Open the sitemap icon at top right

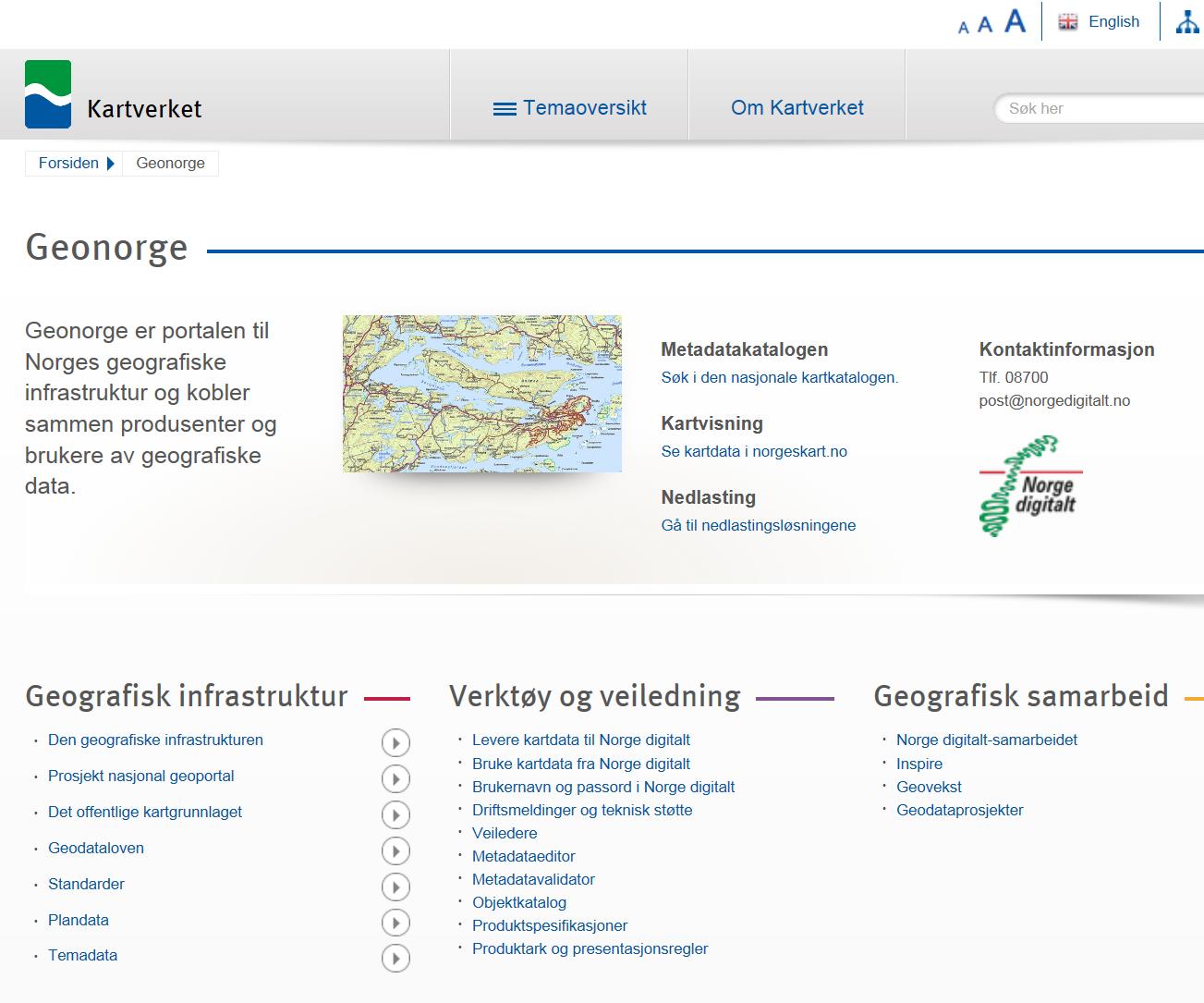pyautogui.click(x=1187, y=21)
